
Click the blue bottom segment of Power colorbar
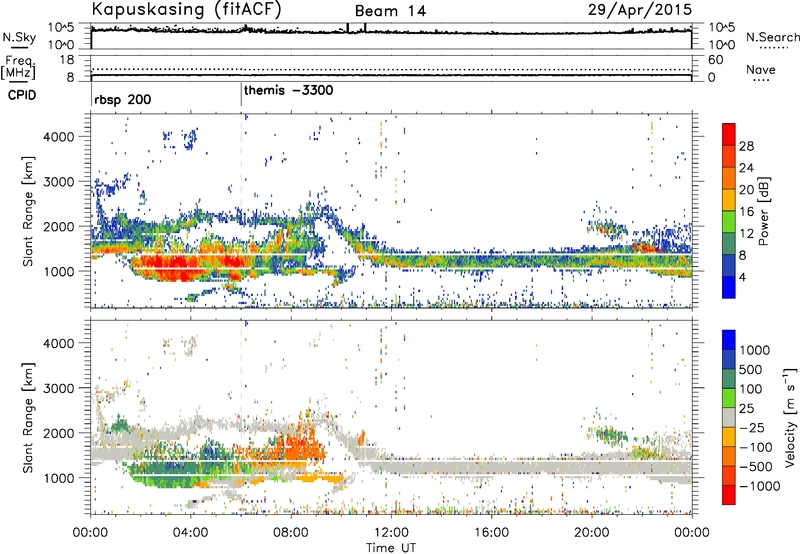click(x=729, y=287)
